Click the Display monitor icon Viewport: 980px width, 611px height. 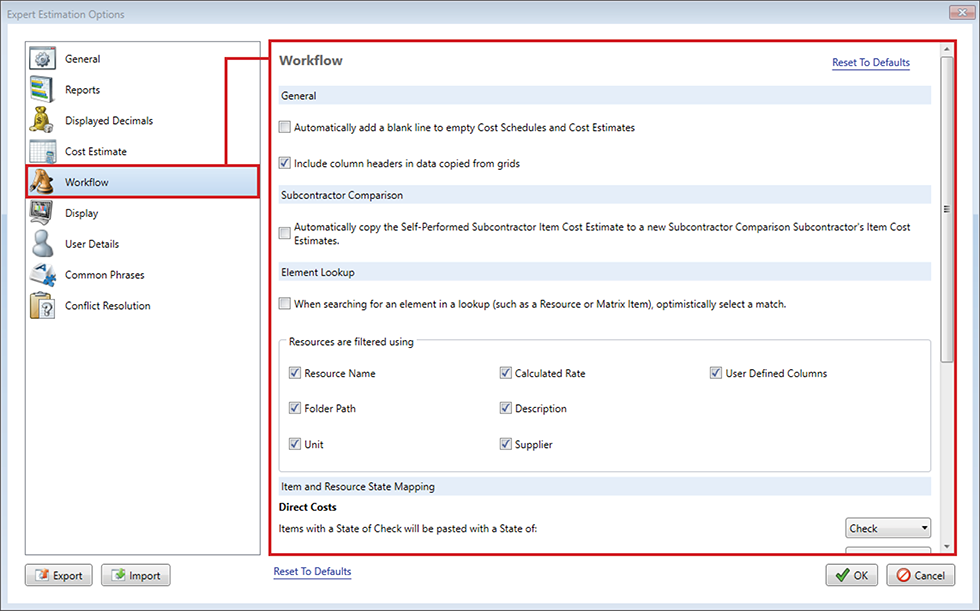pos(43,213)
